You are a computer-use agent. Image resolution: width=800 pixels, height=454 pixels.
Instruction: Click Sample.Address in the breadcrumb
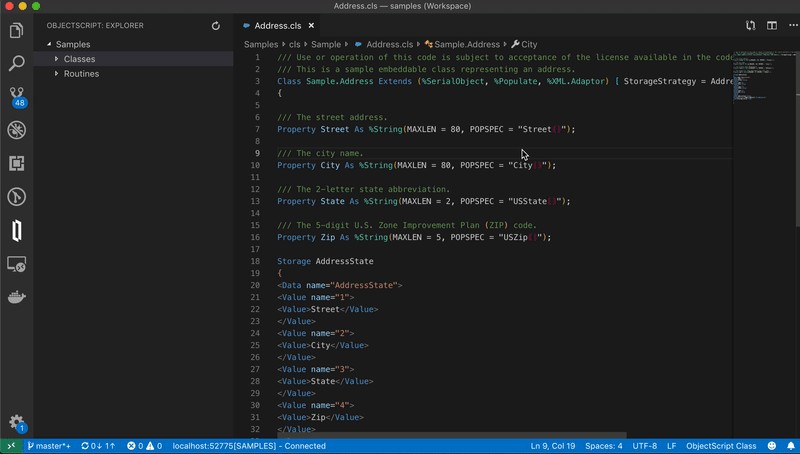pos(466,44)
